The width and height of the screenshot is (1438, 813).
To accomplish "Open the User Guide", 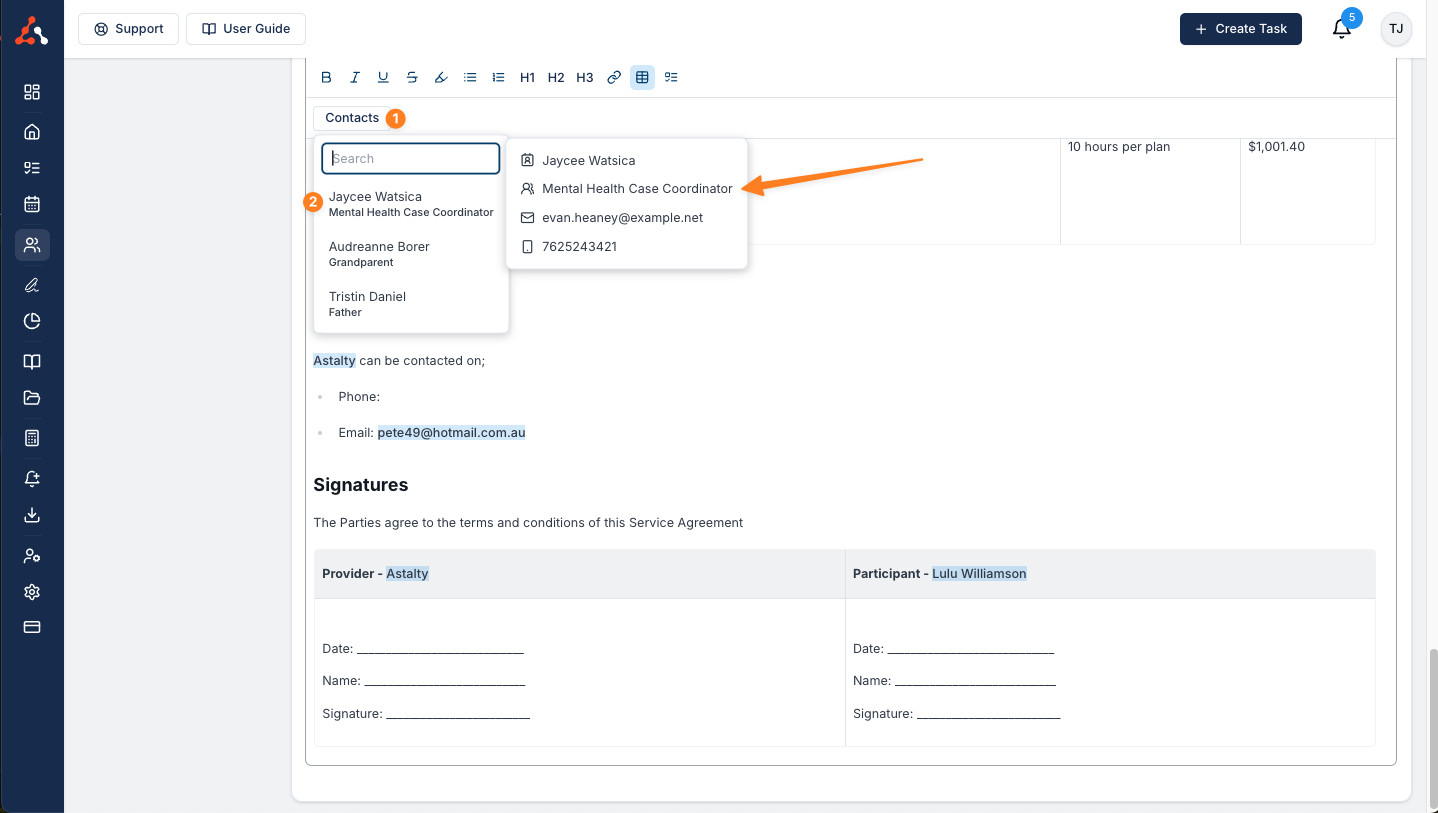I will 246,29.
